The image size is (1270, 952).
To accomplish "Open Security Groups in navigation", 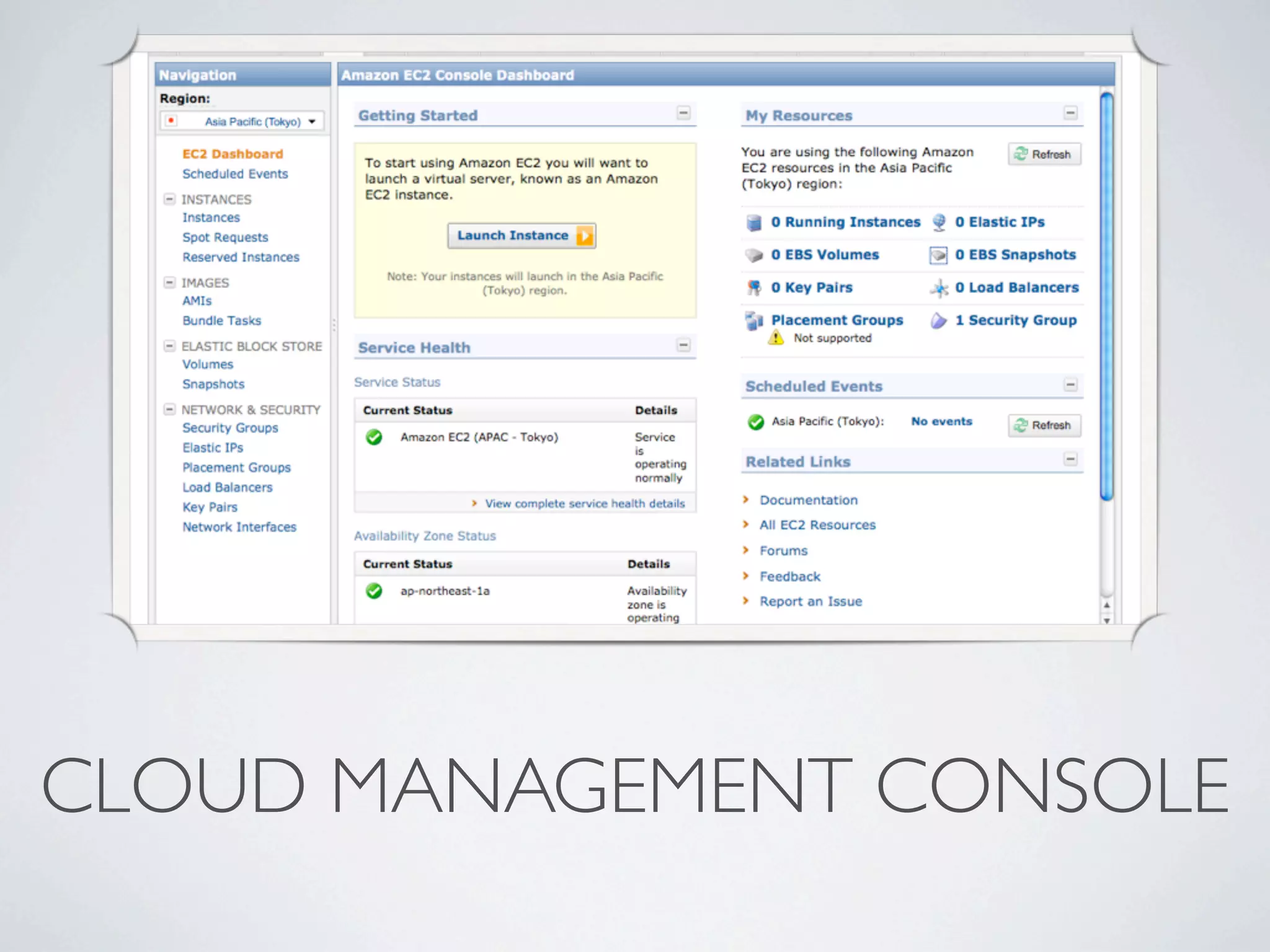I will (230, 428).
